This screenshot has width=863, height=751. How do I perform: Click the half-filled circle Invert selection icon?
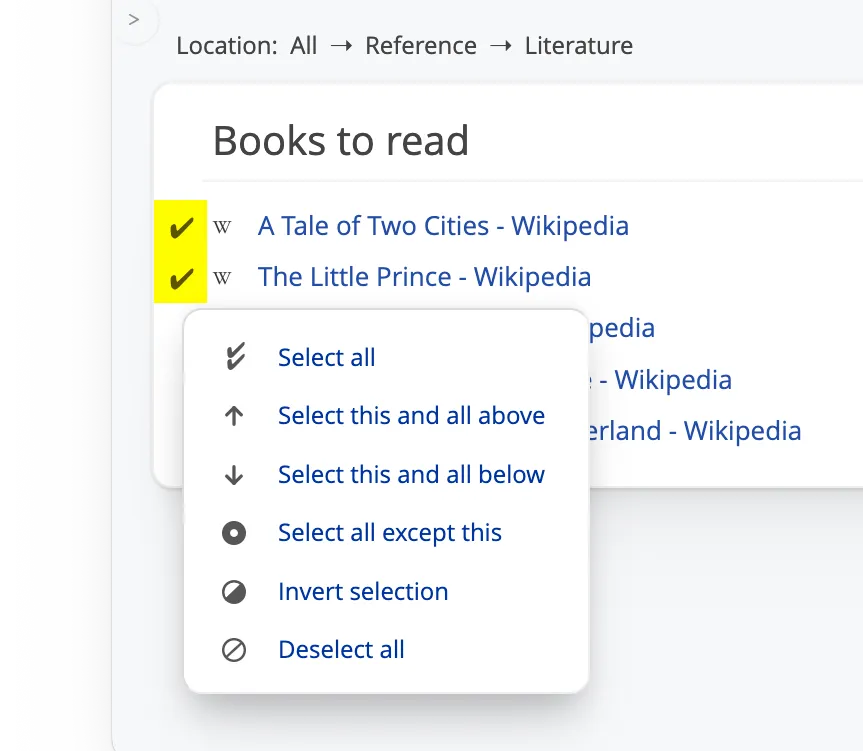(234, 592)
